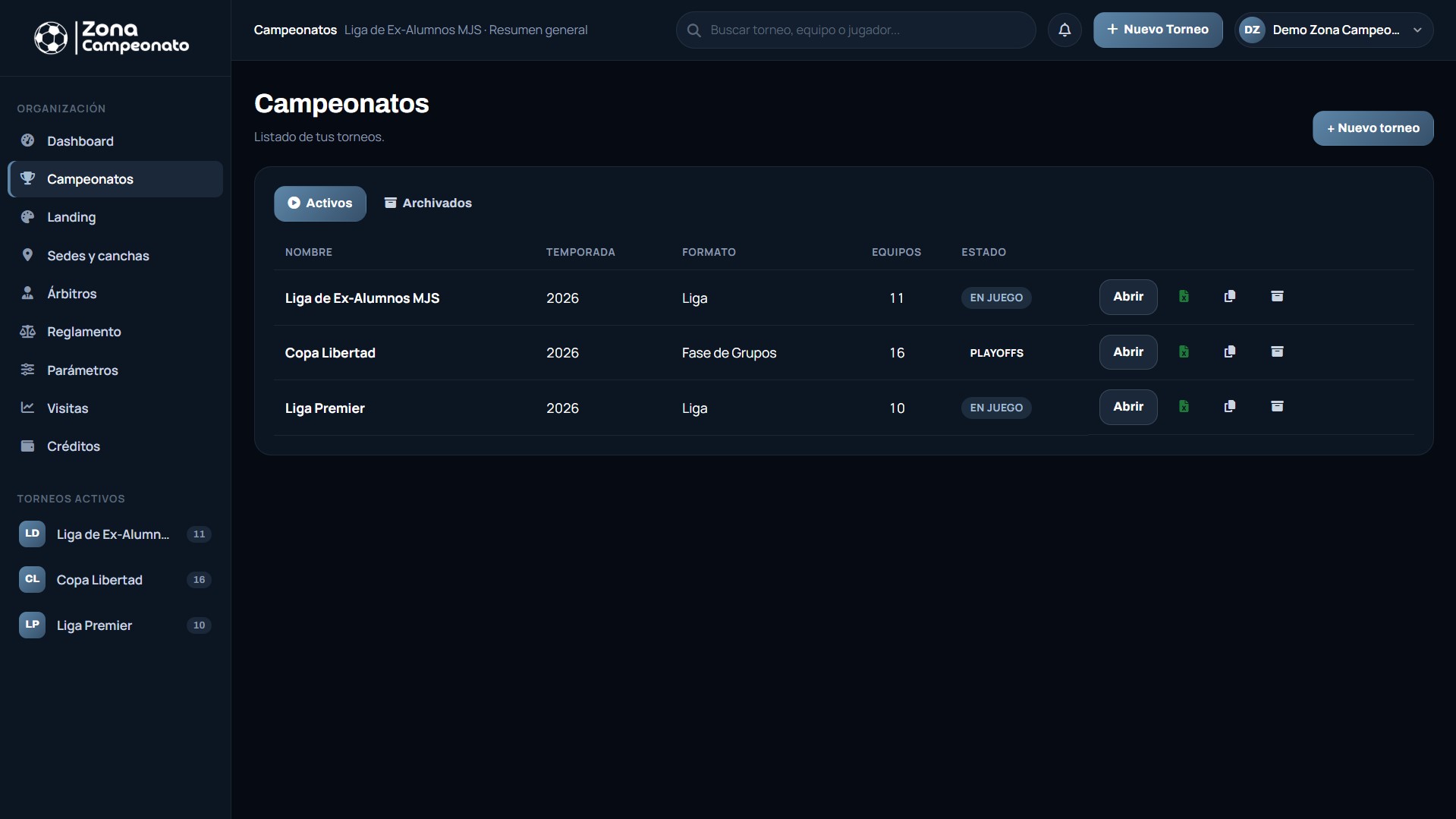Click the Visitas chart icon
This screenshot has height=819, width=1456.
click(28, 408)
